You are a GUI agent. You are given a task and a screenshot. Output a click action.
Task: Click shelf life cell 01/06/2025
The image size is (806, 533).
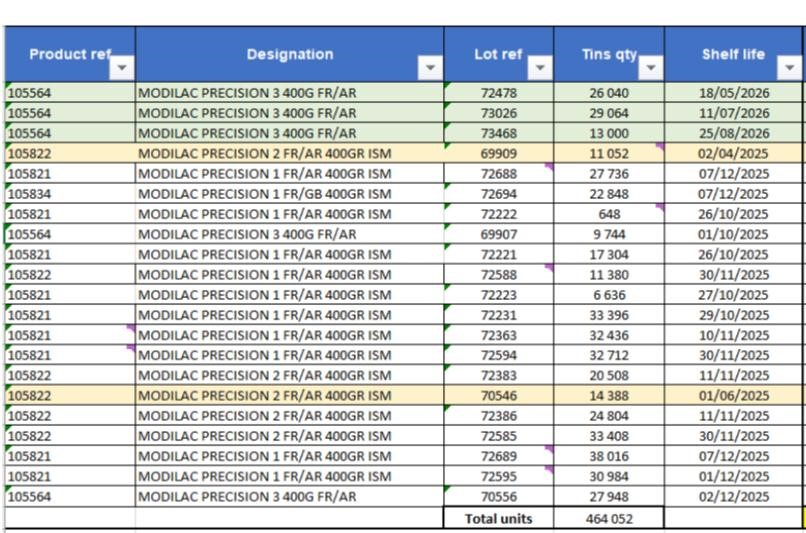pos(733,396)
